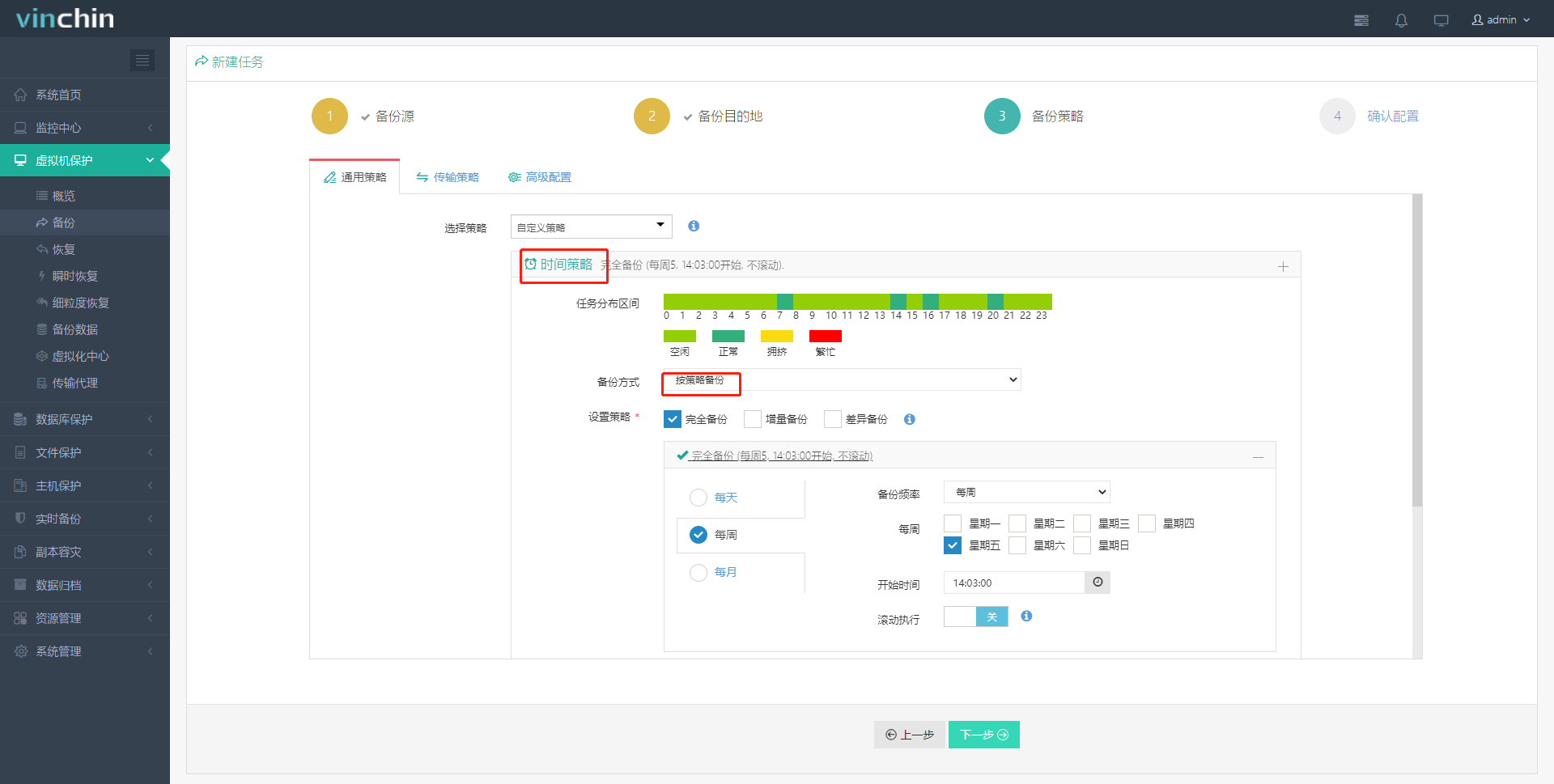Open the 备份频率 dropdown
The height and width of the screenshot is (784, 1554).
click(1027, 492)
